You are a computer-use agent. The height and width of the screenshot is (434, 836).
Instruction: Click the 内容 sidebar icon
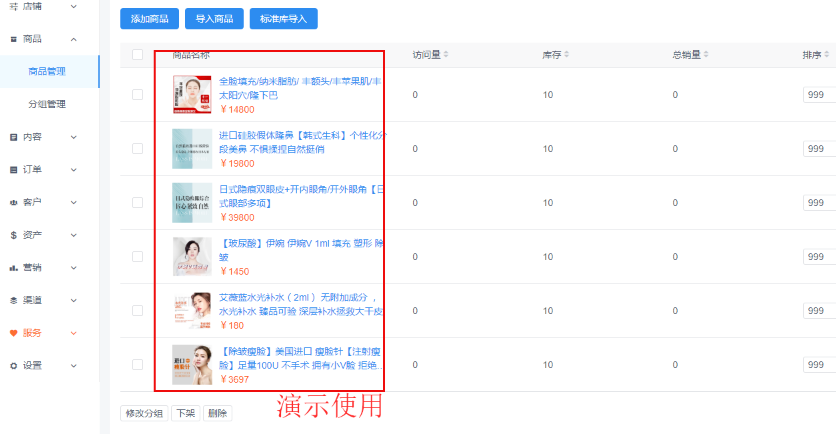click(13, 136)
